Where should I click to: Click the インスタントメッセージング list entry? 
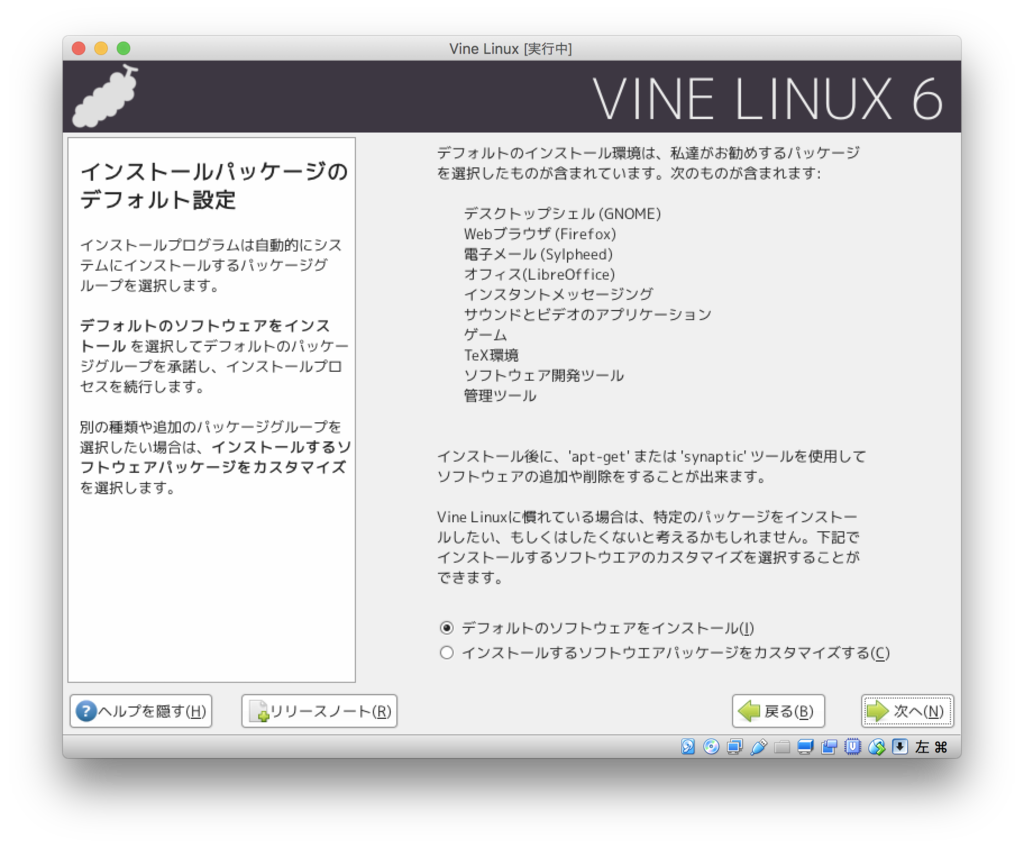click(558, 295)
